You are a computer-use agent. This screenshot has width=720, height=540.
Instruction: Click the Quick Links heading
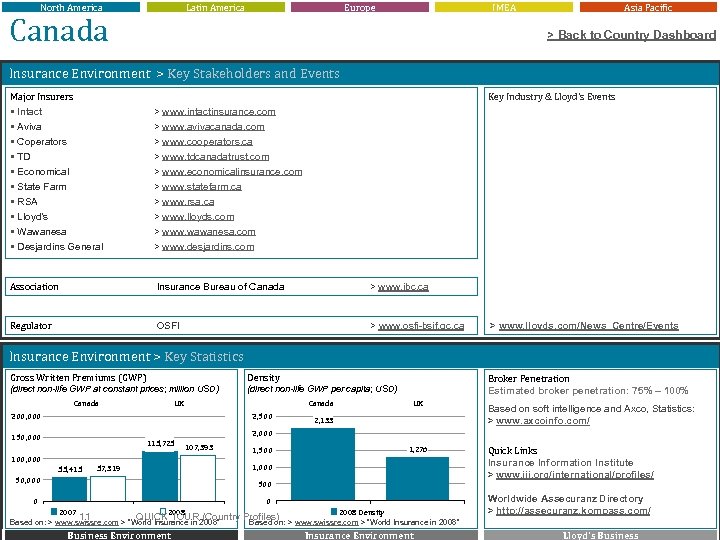point(512,450)
